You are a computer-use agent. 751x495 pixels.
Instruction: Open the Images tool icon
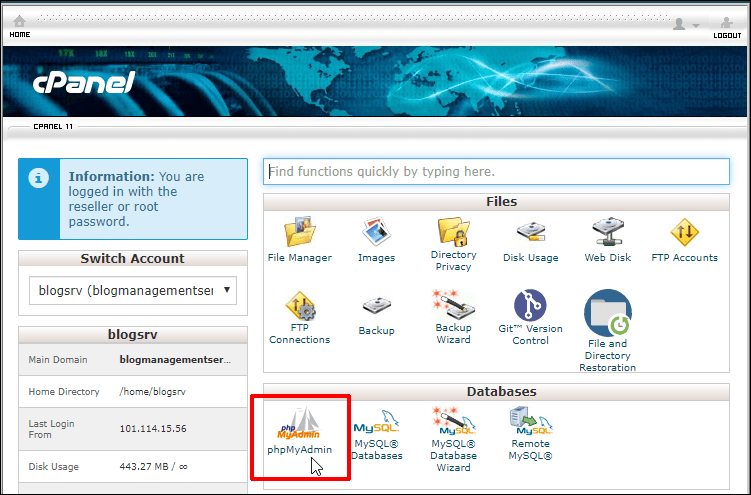click(x=376, y=232)
